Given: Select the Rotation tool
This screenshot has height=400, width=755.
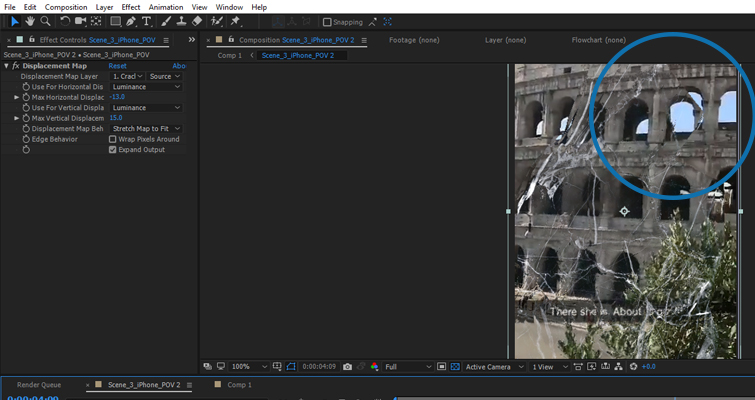Looking at the screenshot, I should click(65, 21).
